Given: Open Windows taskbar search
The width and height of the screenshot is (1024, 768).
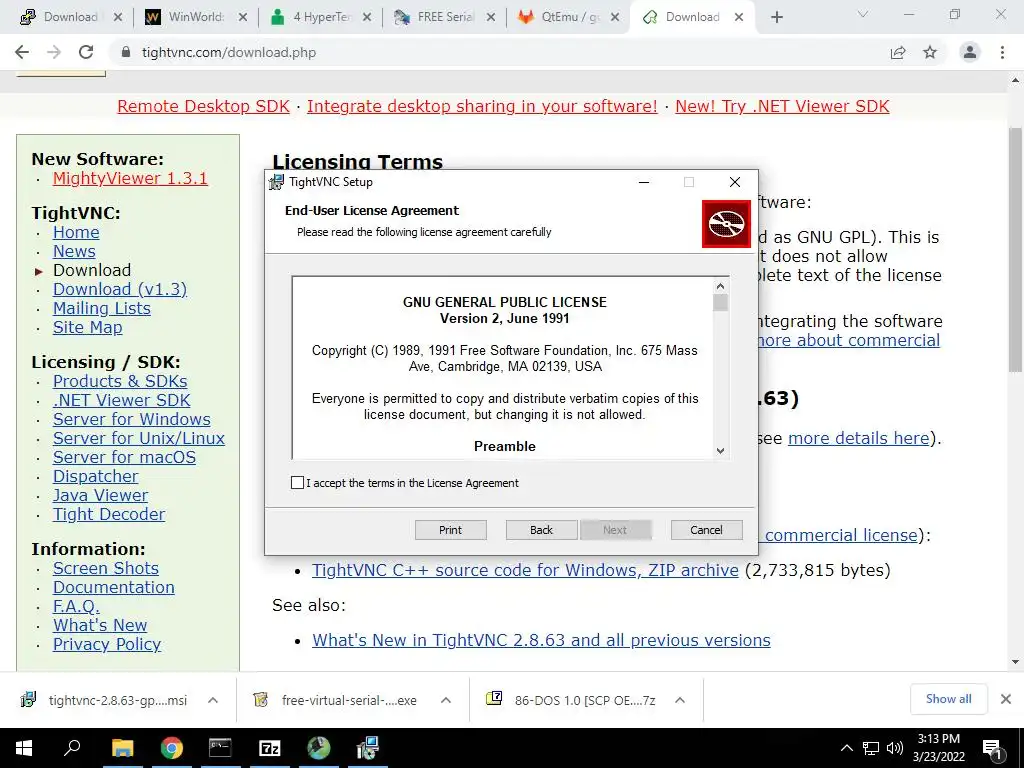Looking at the screenshot, I should 72,748.
